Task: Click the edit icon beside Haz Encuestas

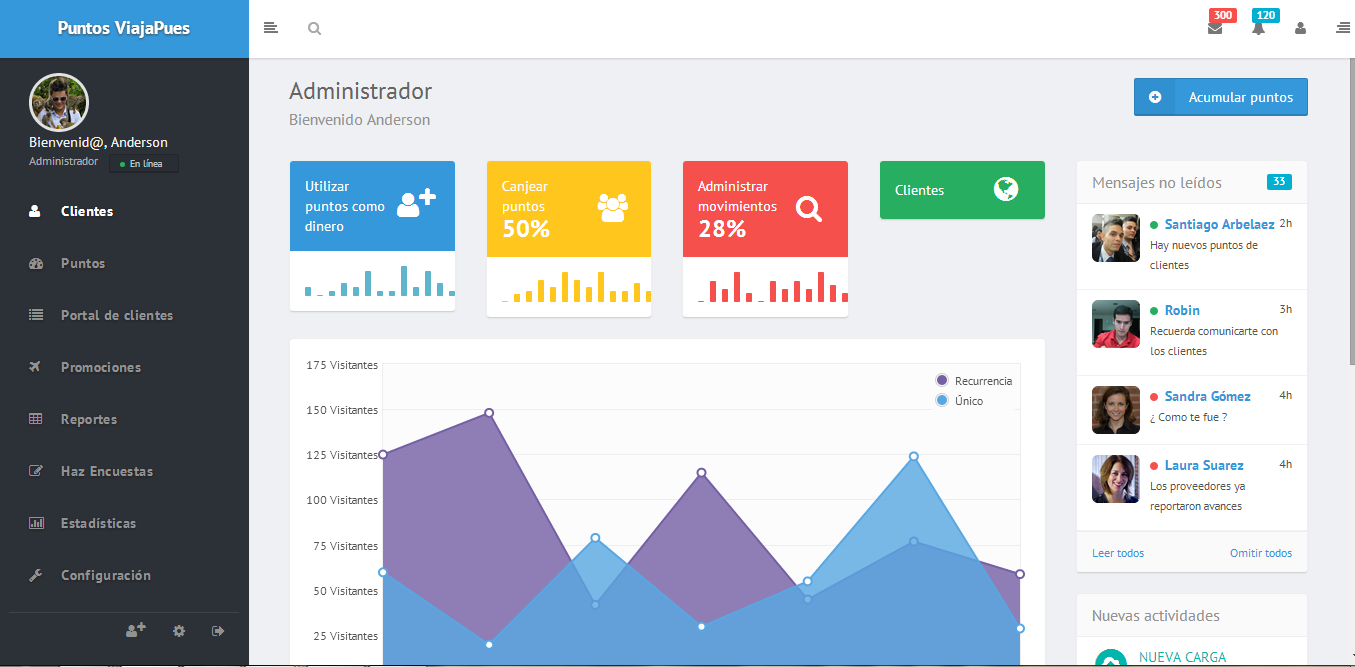Action: pos(36,471)
